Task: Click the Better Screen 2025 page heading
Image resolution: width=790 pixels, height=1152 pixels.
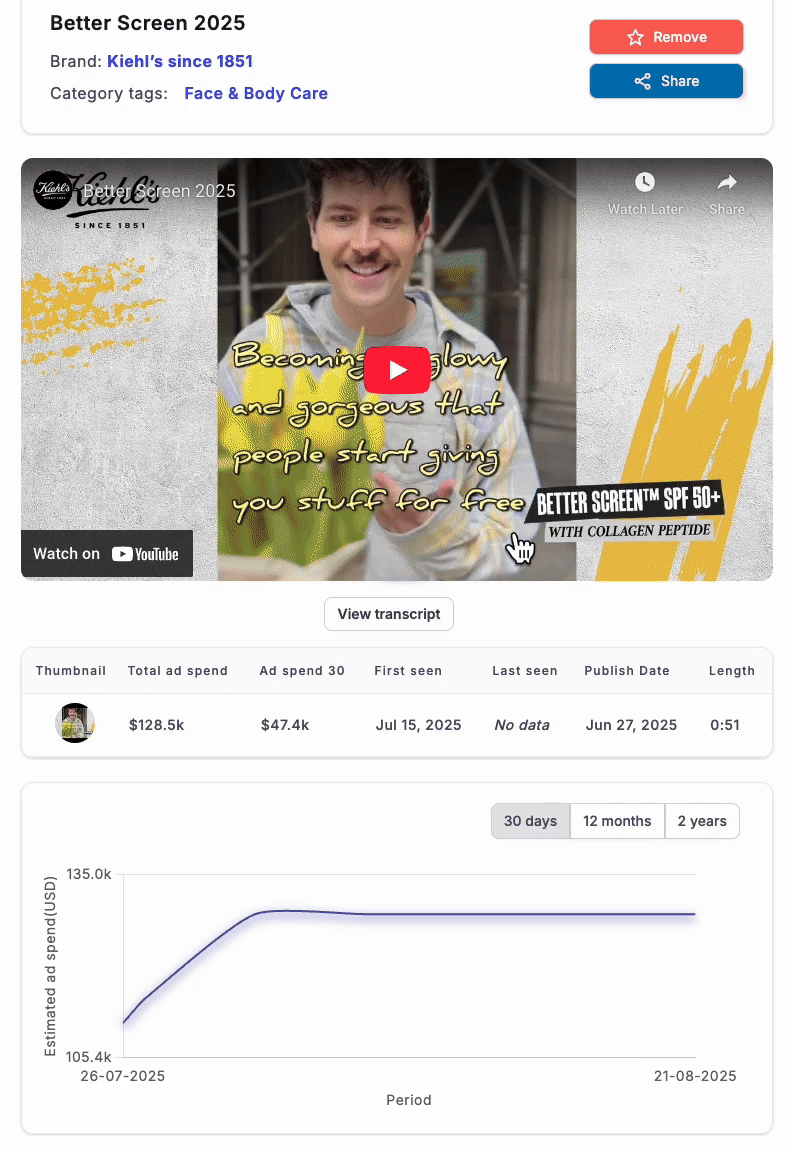Action: pyautogui.click(x=148, y=23)
